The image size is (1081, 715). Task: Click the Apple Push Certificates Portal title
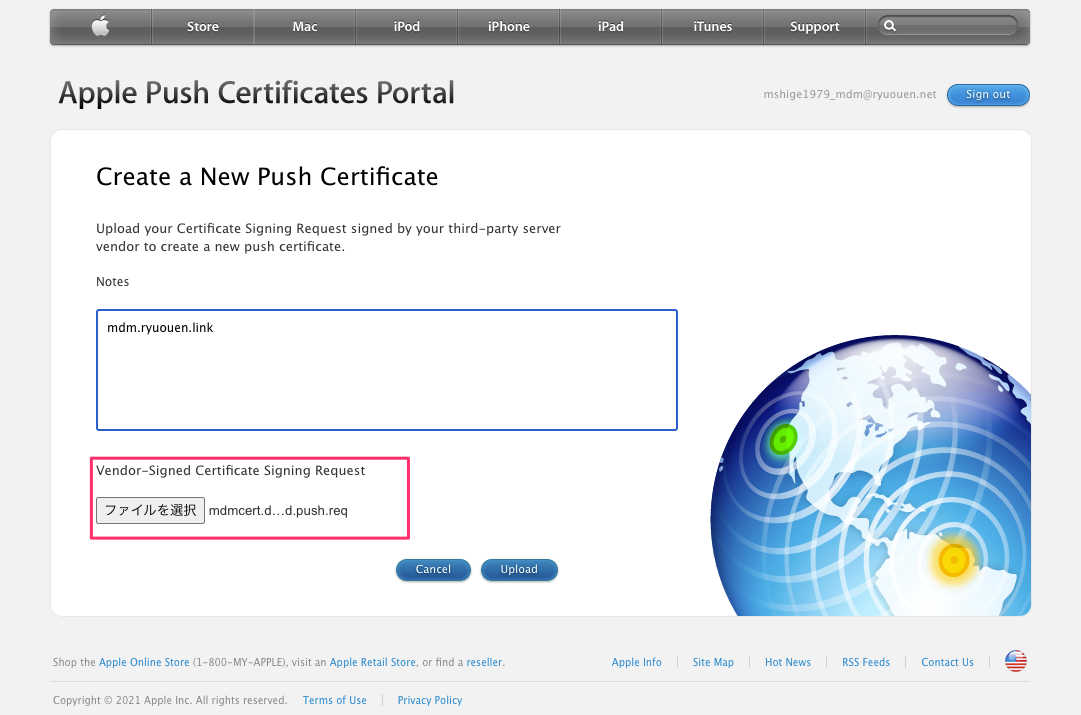click(x=256, y=93)
